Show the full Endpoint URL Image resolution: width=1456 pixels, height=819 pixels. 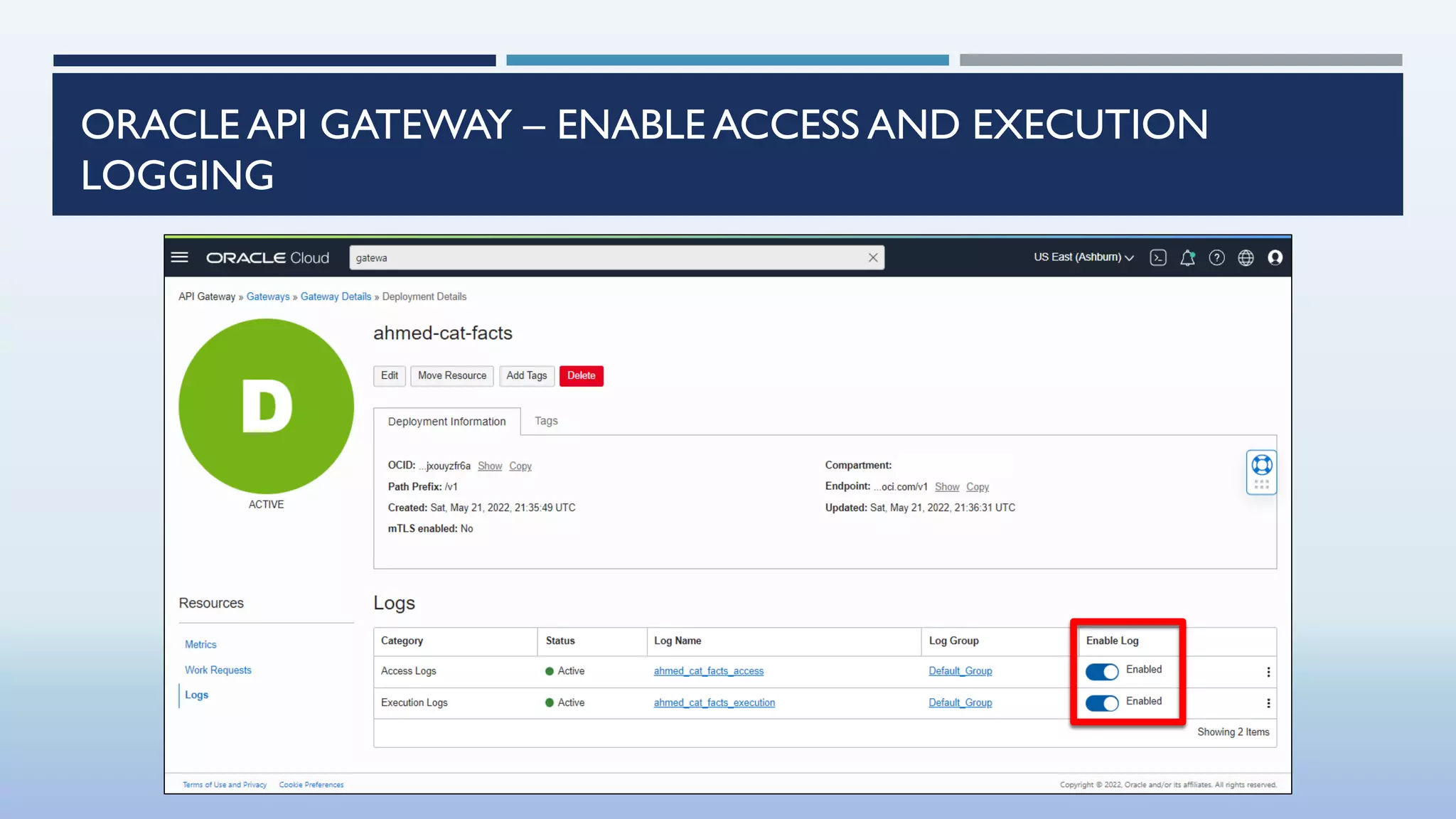947,486
